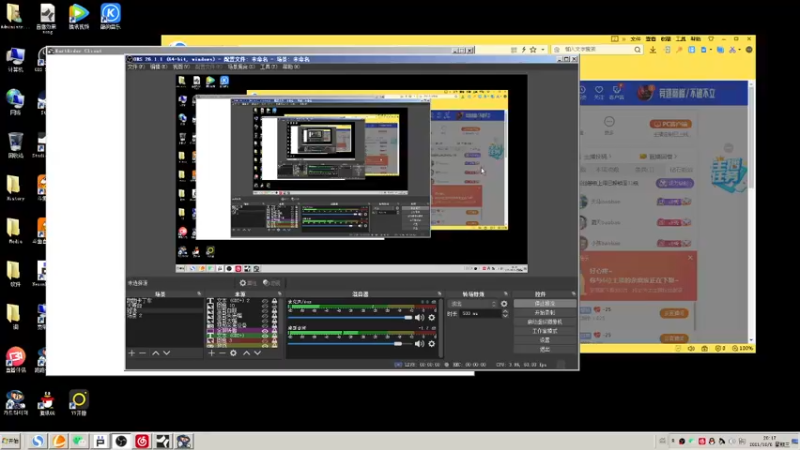The image size is (800, 450).
Task: Click NetEase music icon in taskbar
Action: pyautogui.click(x=142, y=441)
